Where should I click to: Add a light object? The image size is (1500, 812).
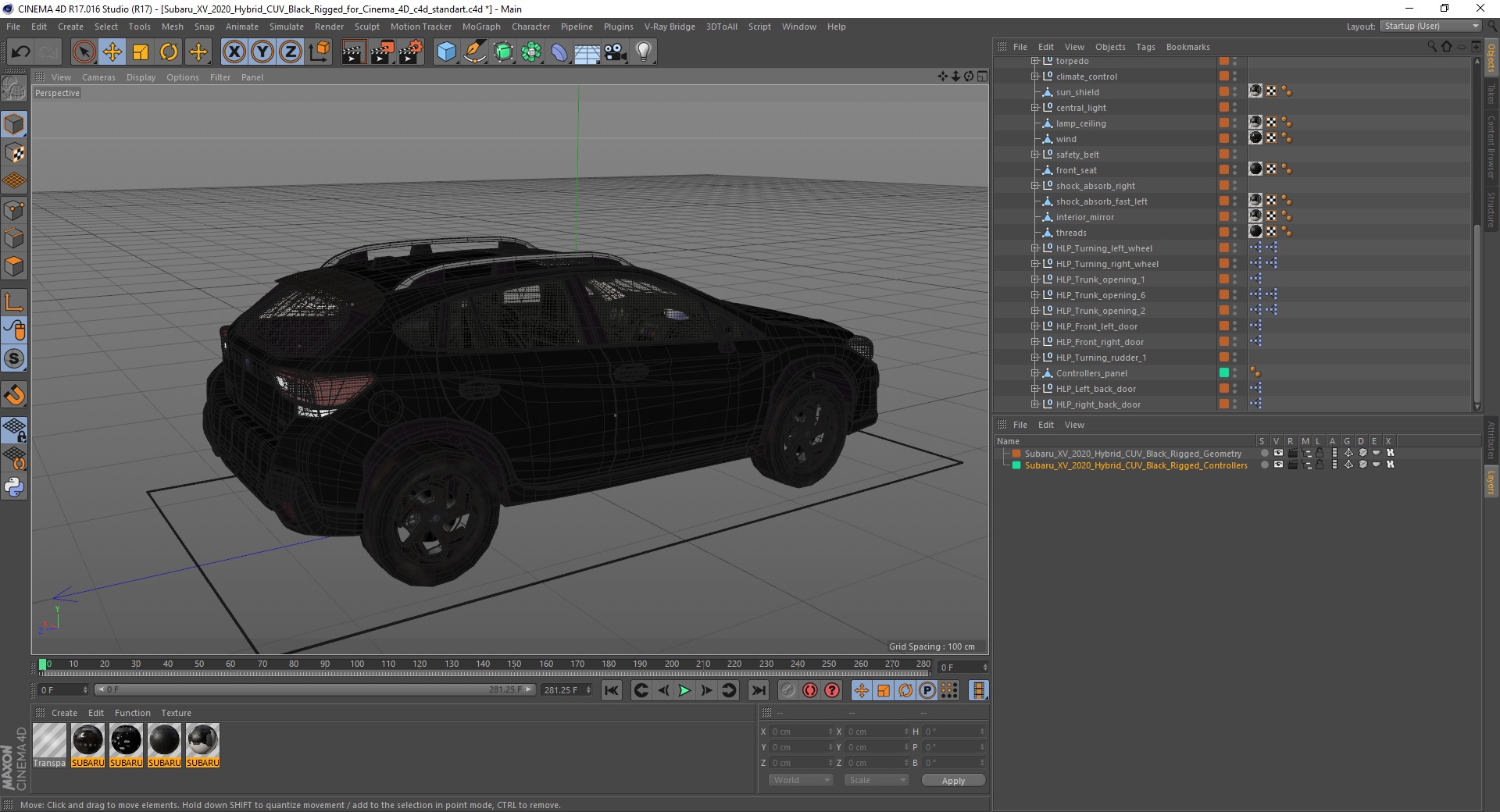tap(644, 52)
